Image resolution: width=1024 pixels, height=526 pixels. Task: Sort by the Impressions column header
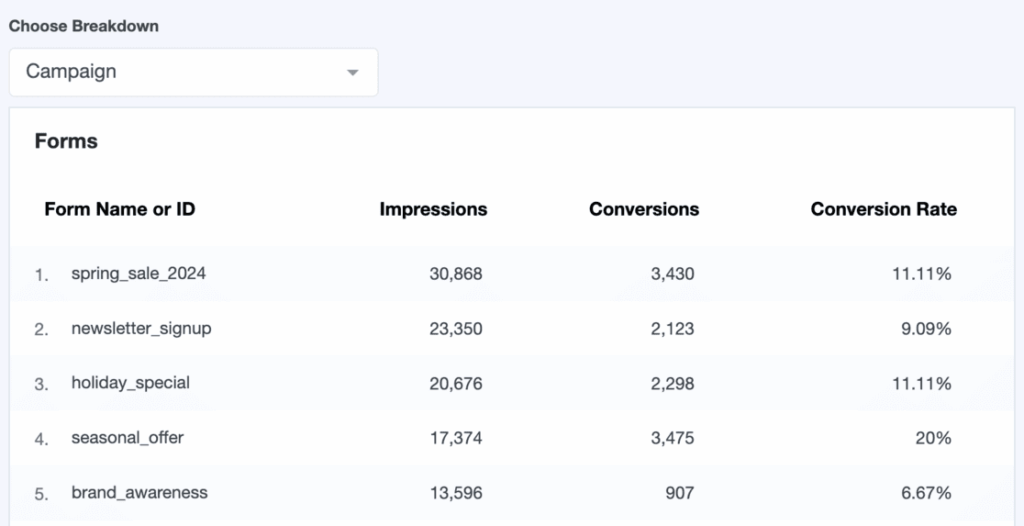433,209
